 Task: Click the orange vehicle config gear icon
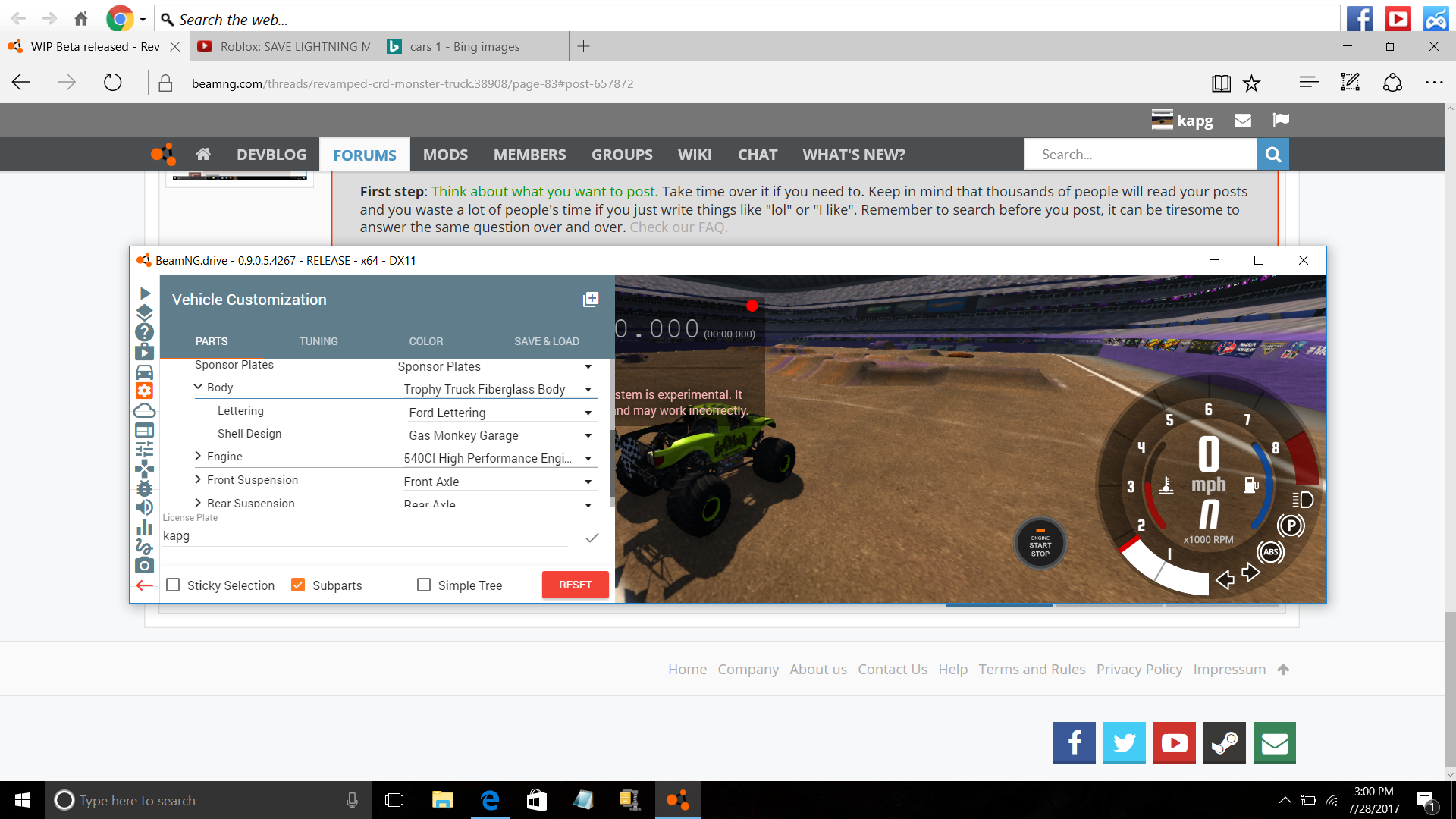[x=145, y=391]
